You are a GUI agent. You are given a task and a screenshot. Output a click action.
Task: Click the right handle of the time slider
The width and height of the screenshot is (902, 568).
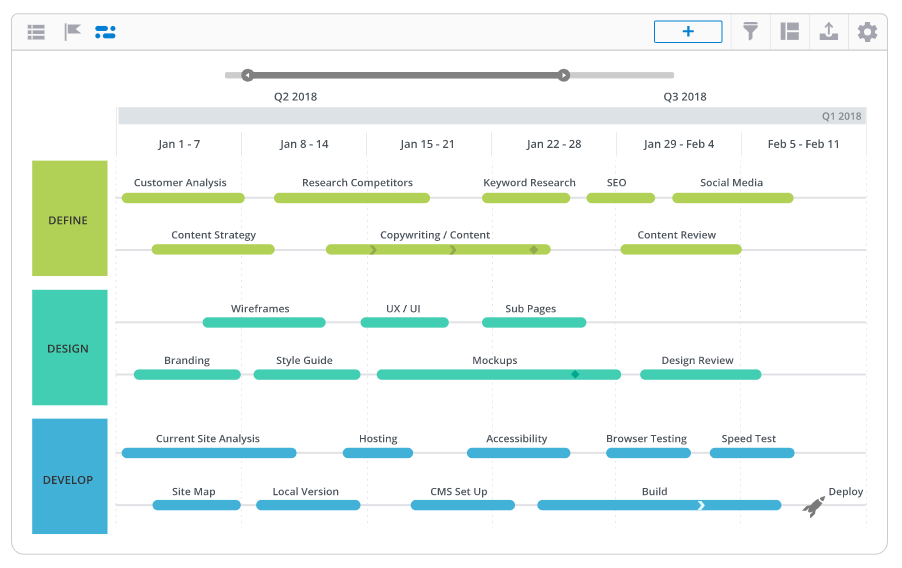point(564,75)
